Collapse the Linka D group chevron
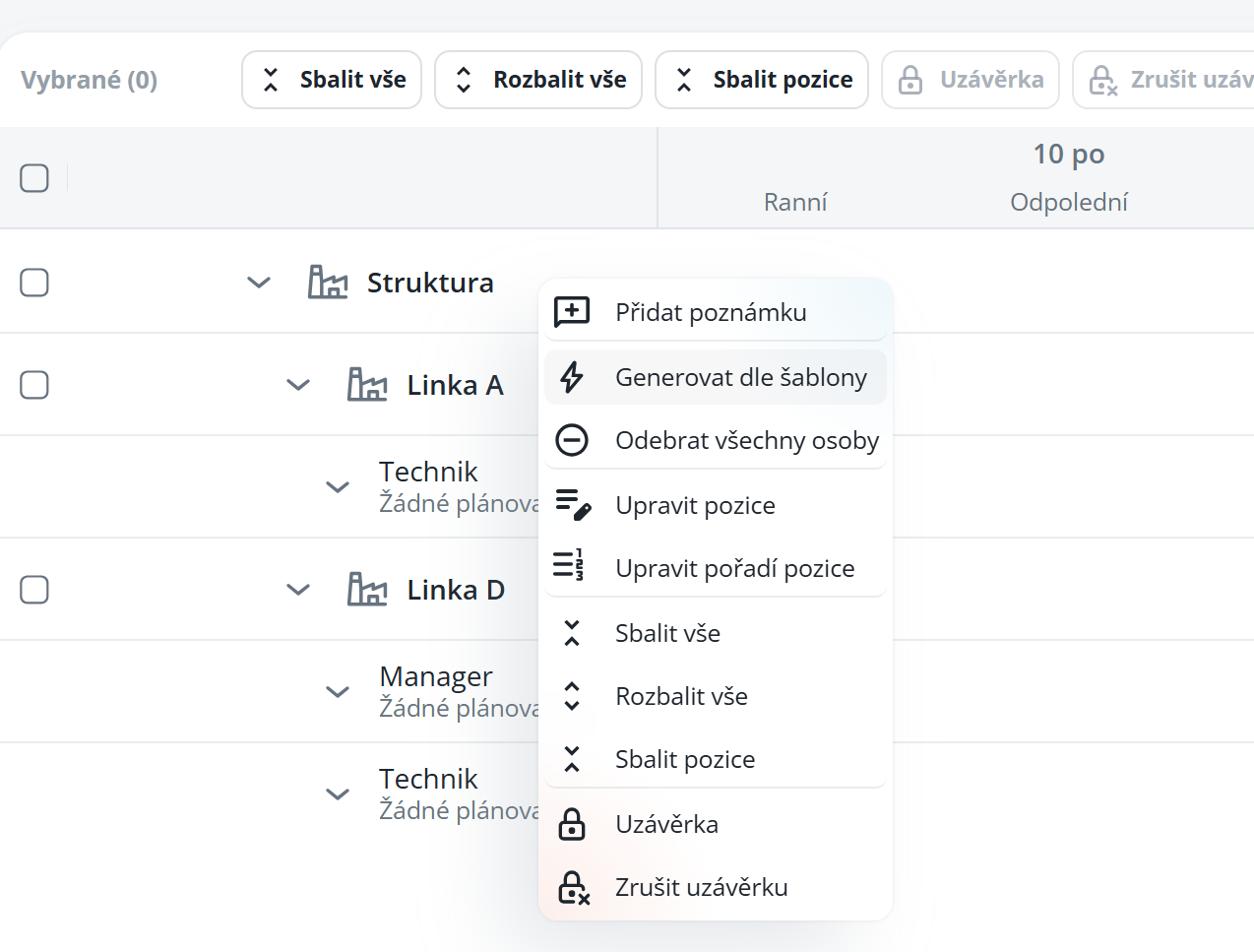Image resolution: width=1254 pixels, height=952 pixels. [x=298, y=590]
